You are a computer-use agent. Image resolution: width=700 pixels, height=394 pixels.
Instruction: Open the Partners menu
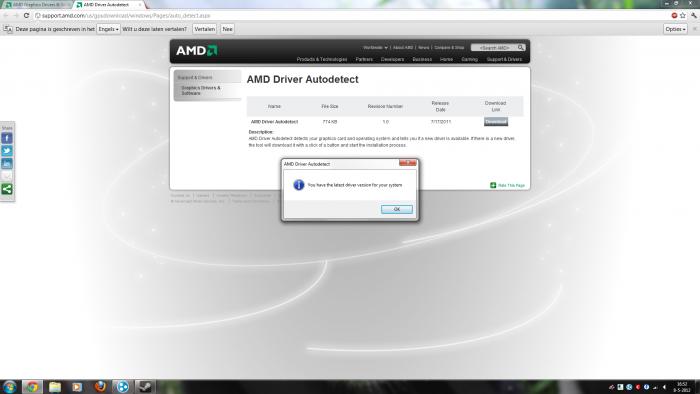point(364,59)
